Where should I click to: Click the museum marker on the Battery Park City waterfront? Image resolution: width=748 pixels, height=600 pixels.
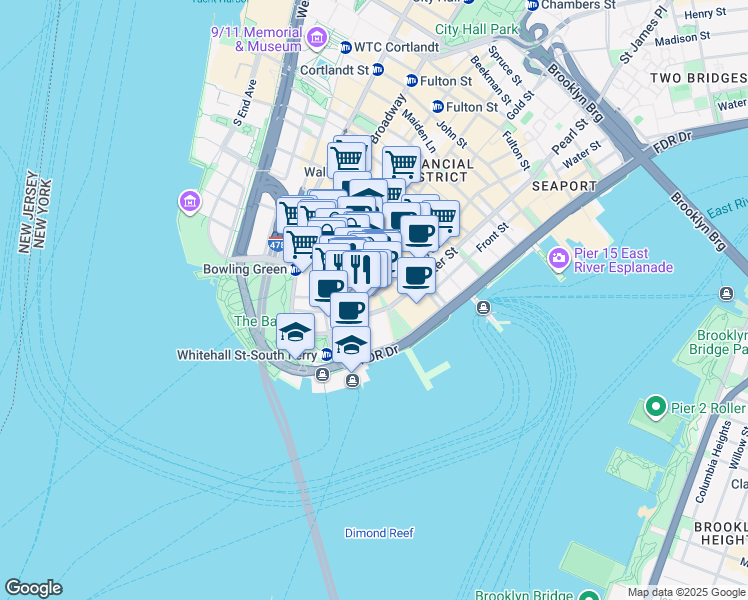[x=190, y=203]
